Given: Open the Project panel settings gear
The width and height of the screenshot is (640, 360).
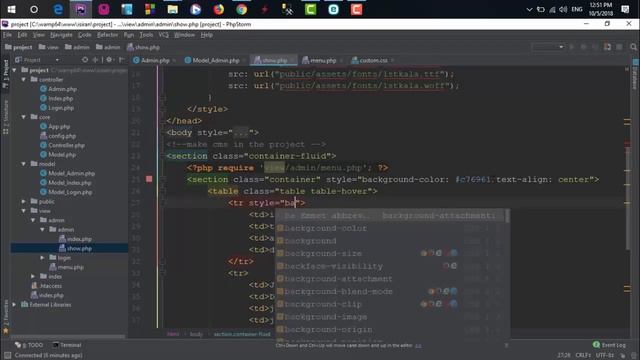Looking at the screenshot, I should pos(109,60).
